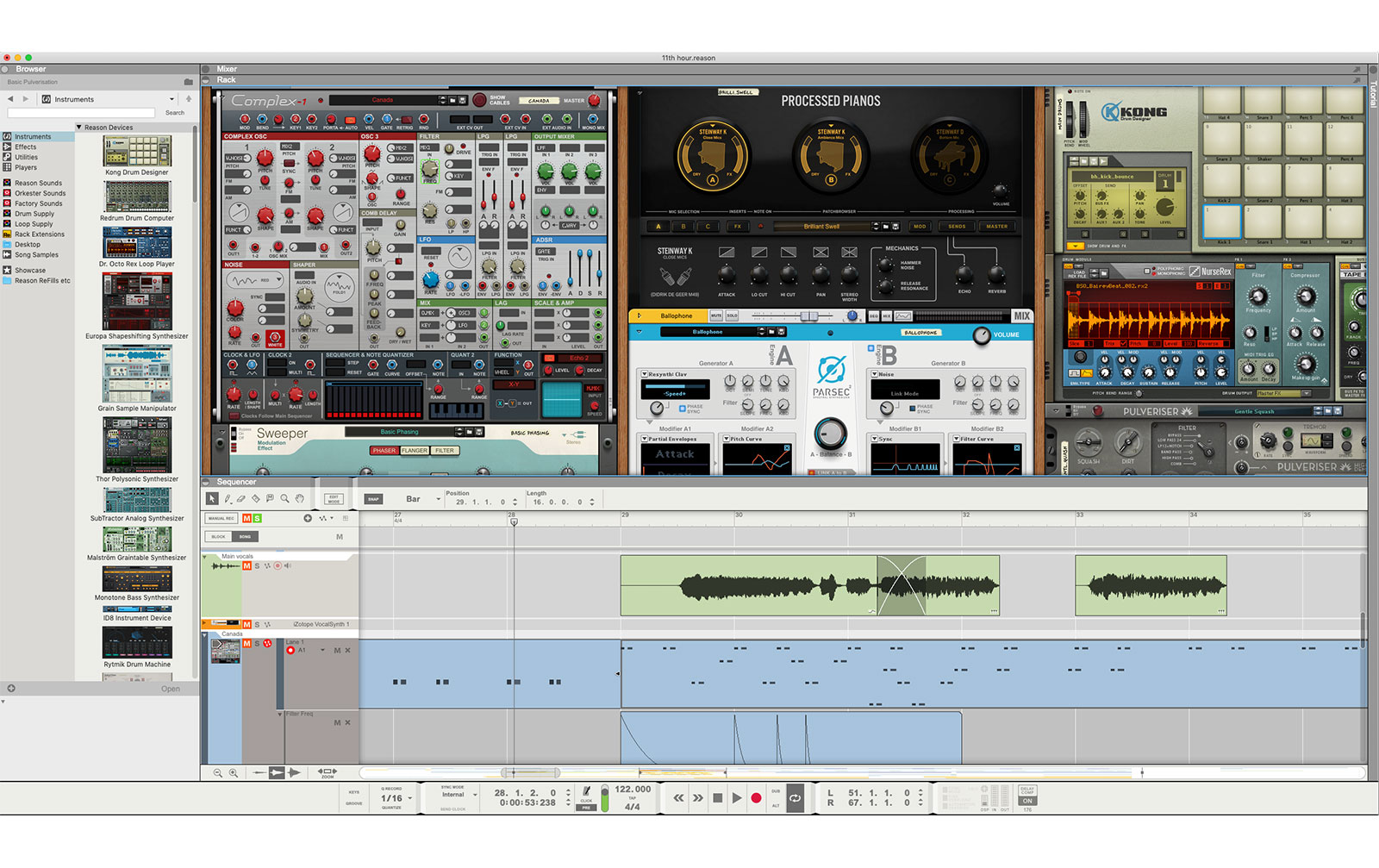This screenshot has width=1379, height=868.
Task: Open the Players category icon in Browser
Action: coord(7,167)
